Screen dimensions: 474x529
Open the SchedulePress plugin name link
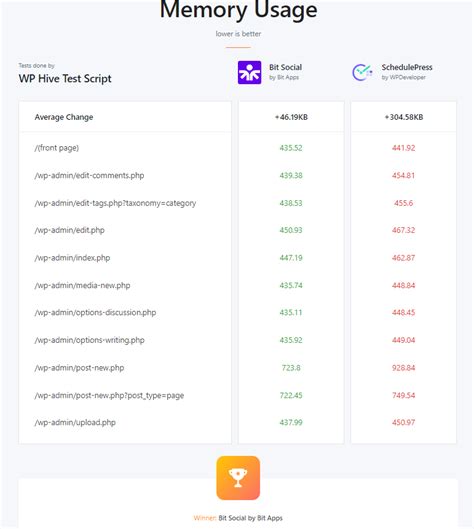407,67
